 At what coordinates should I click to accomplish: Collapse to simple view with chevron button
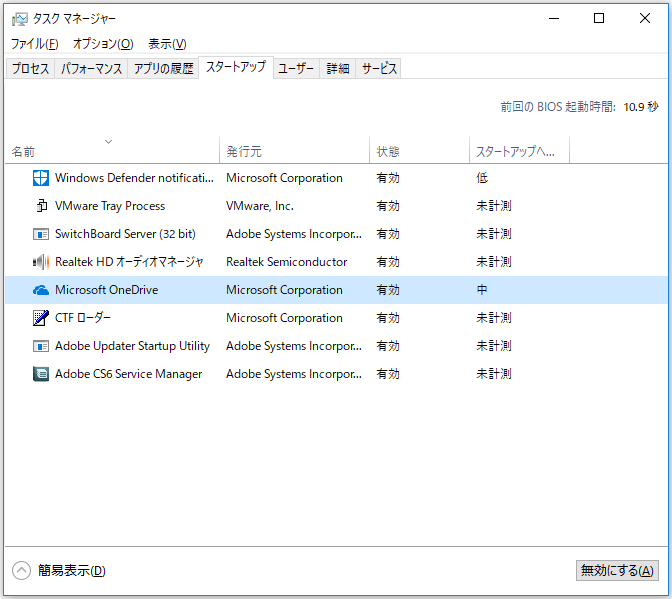tap(22, 571)
